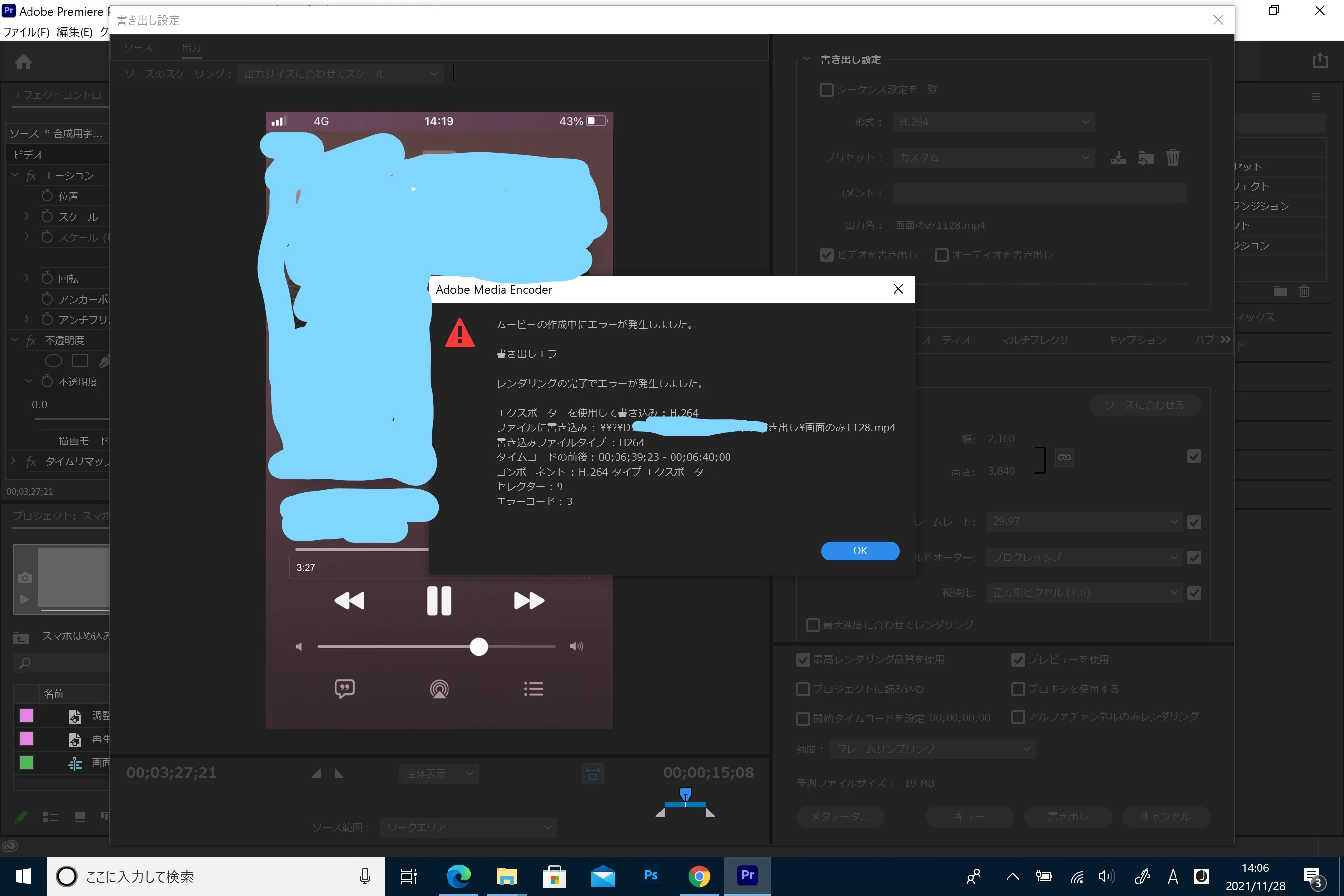1344x896 pixels.
Task: Click the delete preset trash icon
Action: pos(1173,158)
